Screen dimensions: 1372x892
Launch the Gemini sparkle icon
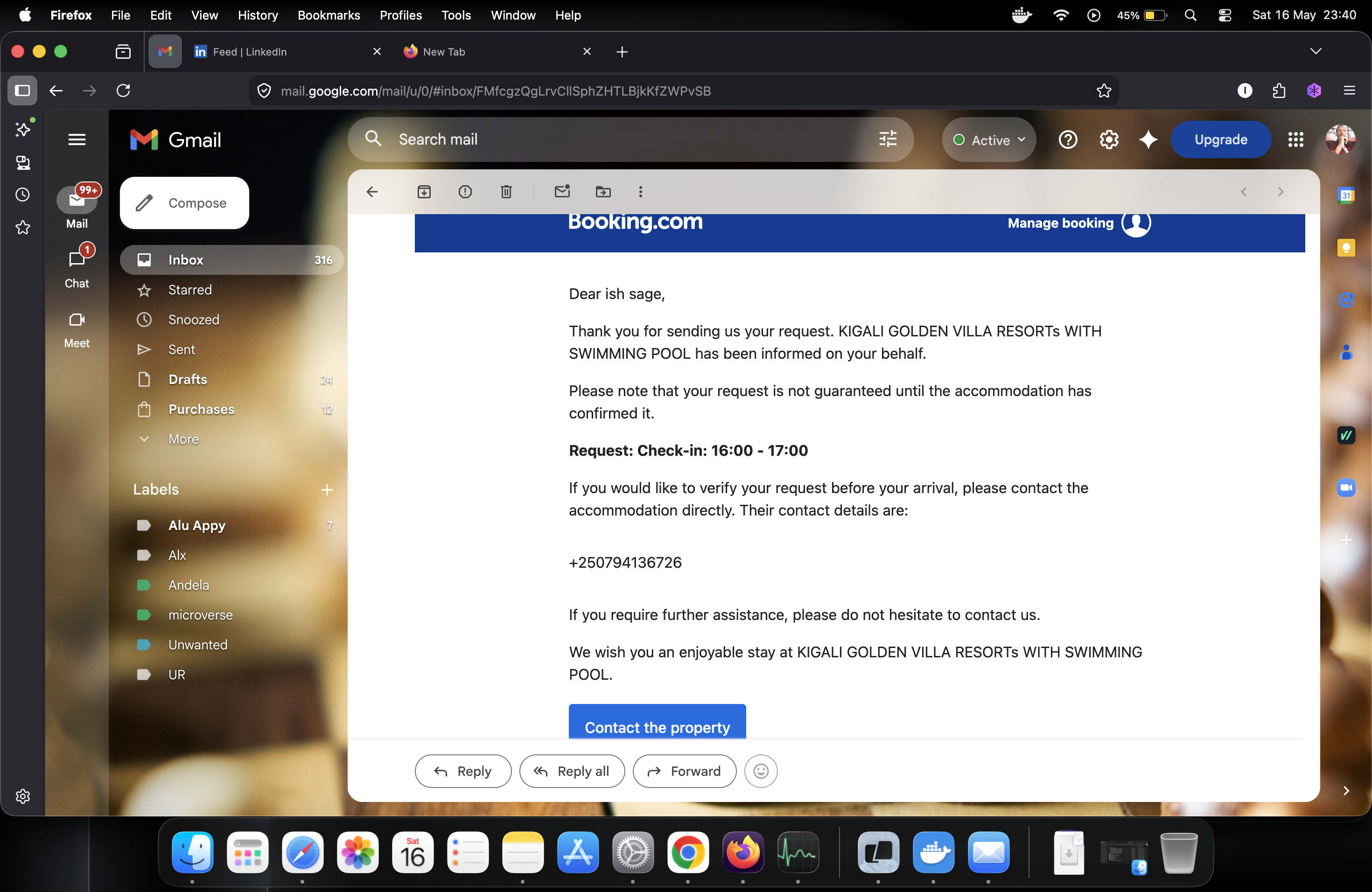pos(1148,139)
